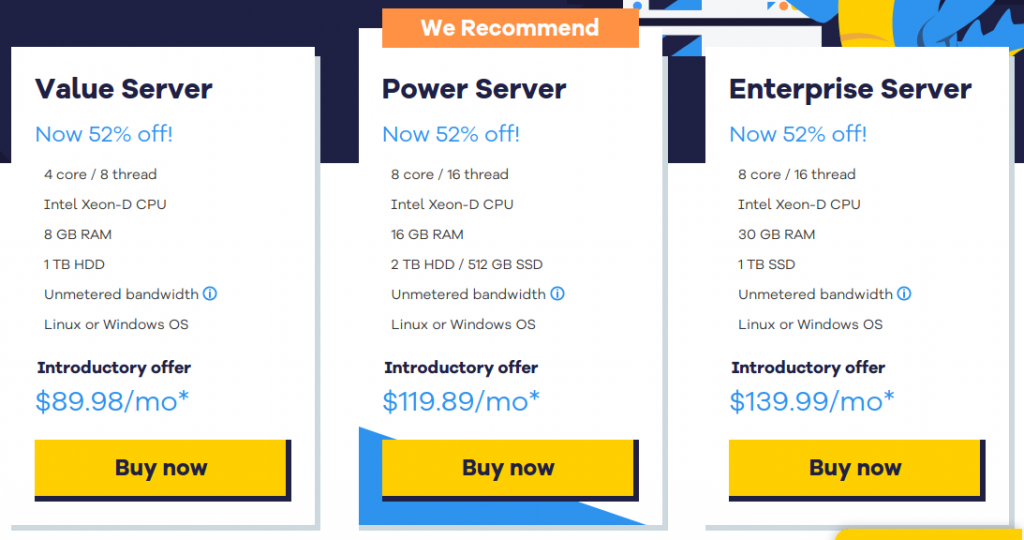Select the Power Server heading

(x=474, y=89)
